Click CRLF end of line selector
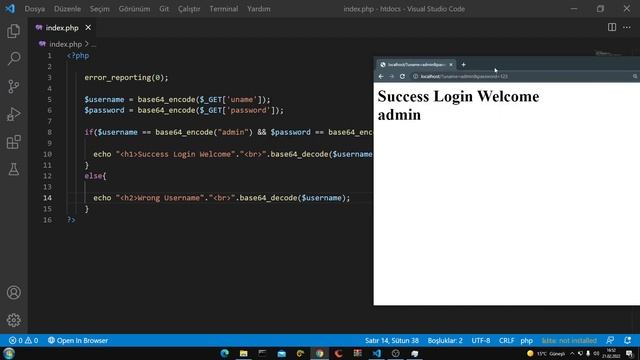The height and width of the screenshot is (360, 640). (x=507, y=340)
